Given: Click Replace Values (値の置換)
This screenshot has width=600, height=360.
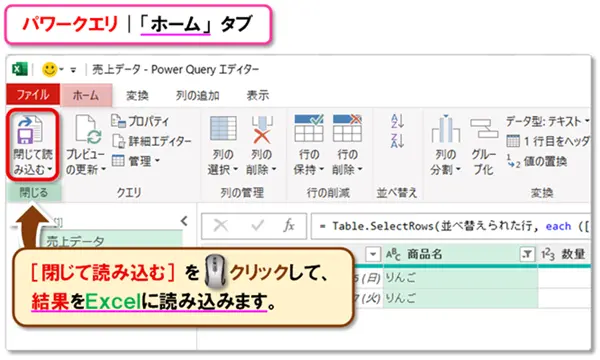Looking at the screenshot, I should (x=536, y=161).
